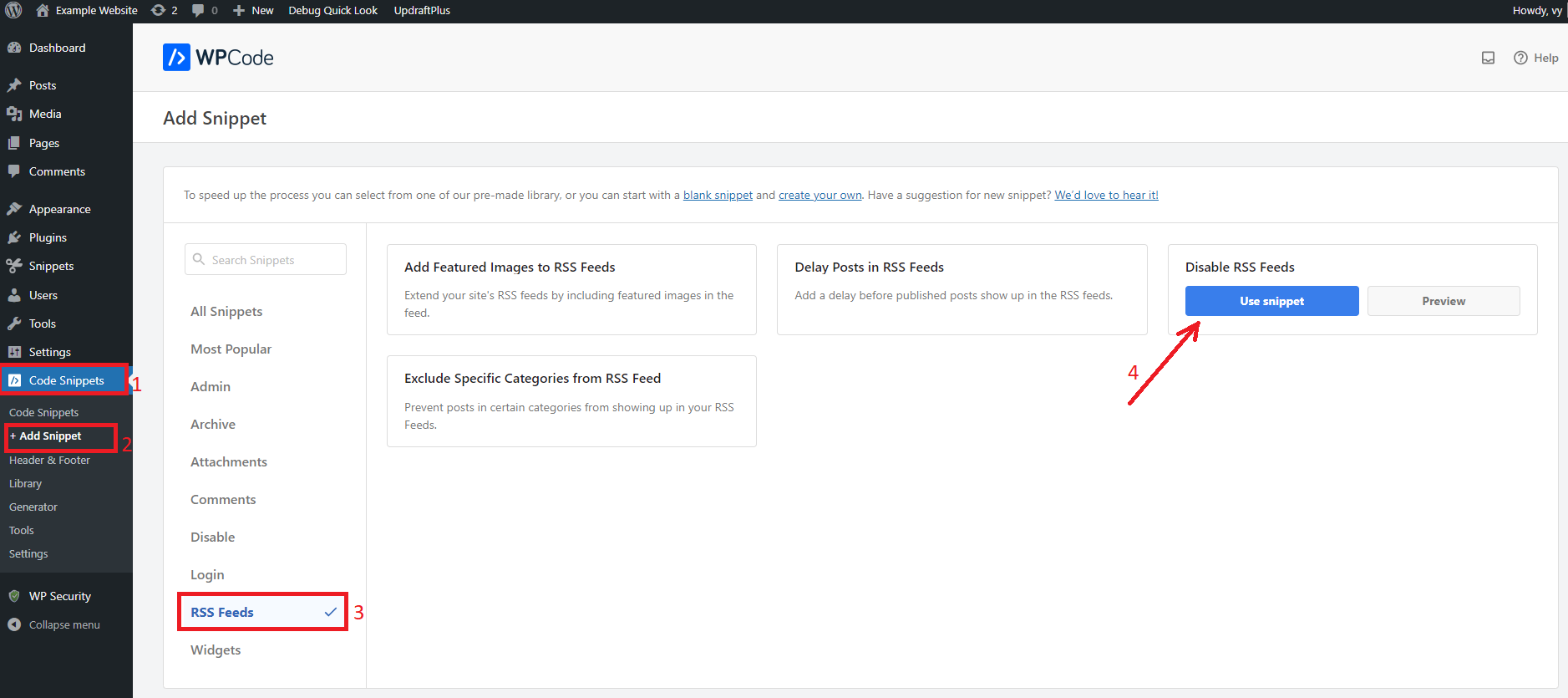Click the search magnifier in Search Snippets
Screen dimensions: 1568x698
click(199, 259)
